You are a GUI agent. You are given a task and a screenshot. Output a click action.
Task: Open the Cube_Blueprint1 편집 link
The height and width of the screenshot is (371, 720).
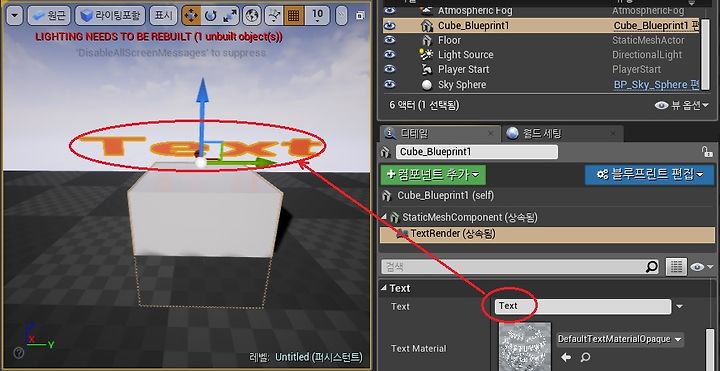[x=656, y=26]
